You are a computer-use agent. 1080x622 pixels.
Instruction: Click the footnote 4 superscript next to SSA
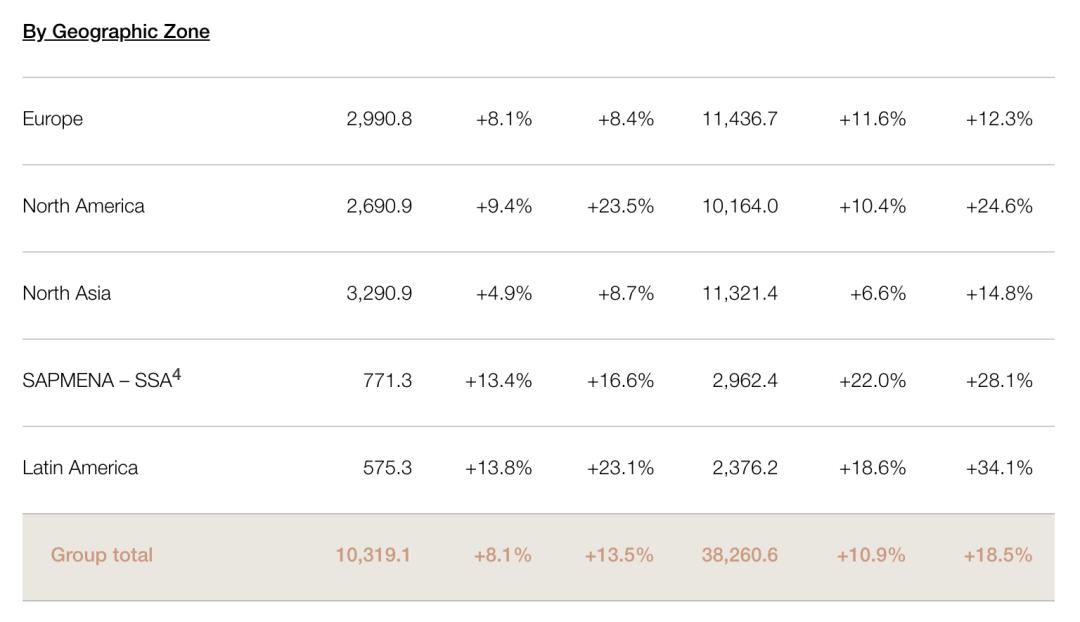pos(176,375)
